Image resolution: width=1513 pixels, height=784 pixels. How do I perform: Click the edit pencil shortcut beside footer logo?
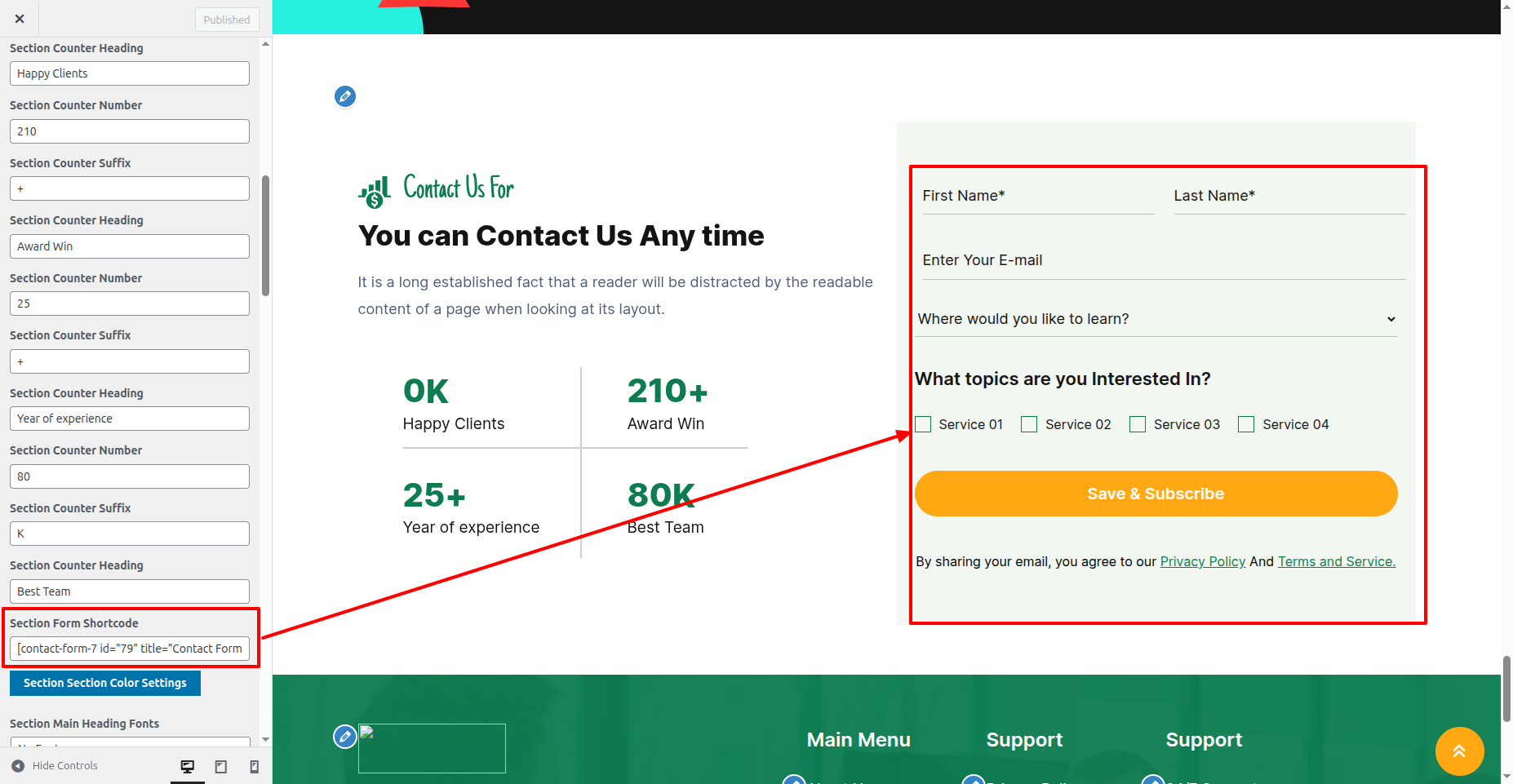click(x=345, y=737)
